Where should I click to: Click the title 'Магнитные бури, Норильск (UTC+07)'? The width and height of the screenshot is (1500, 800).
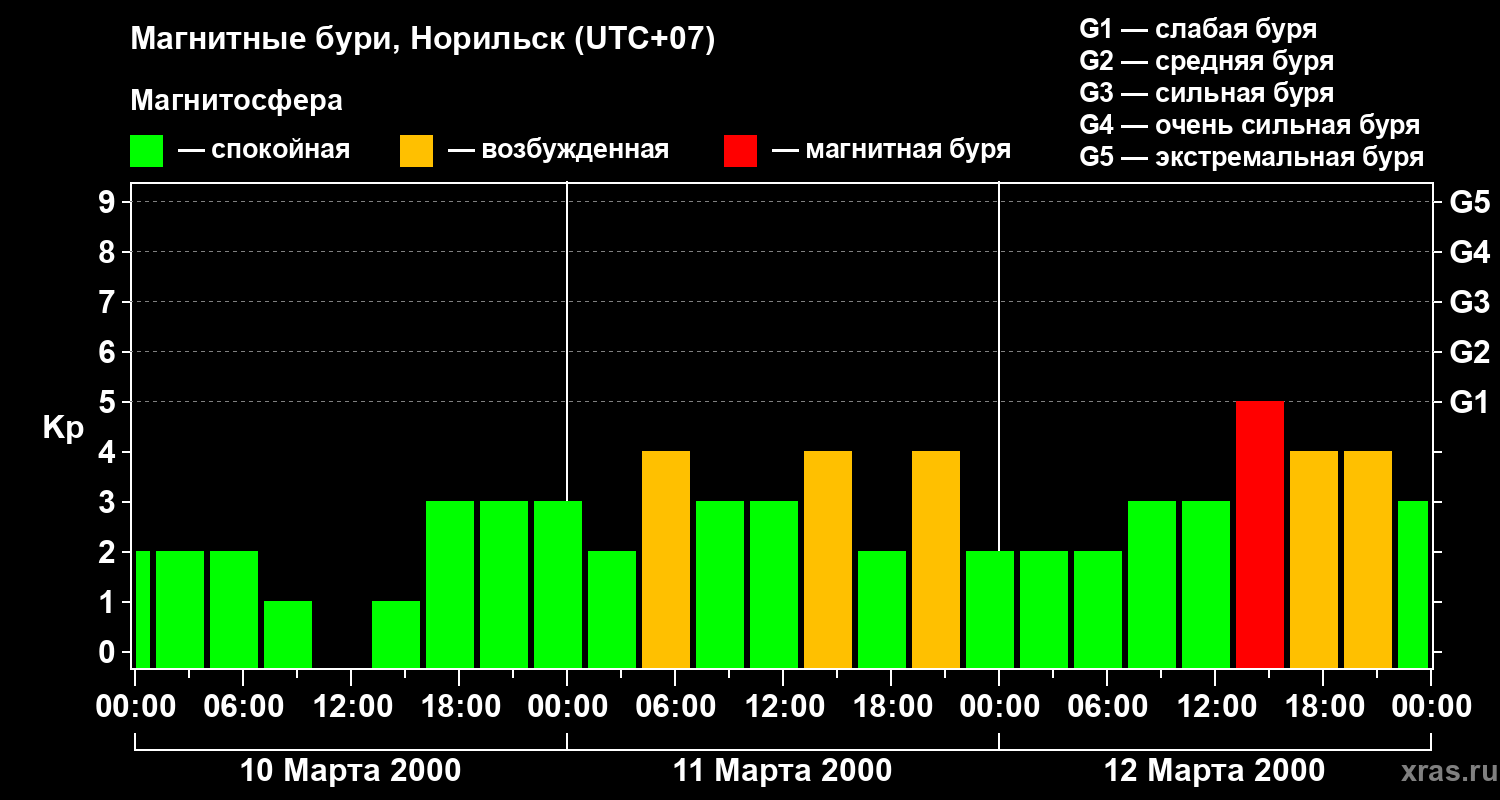tap(423, 40)
